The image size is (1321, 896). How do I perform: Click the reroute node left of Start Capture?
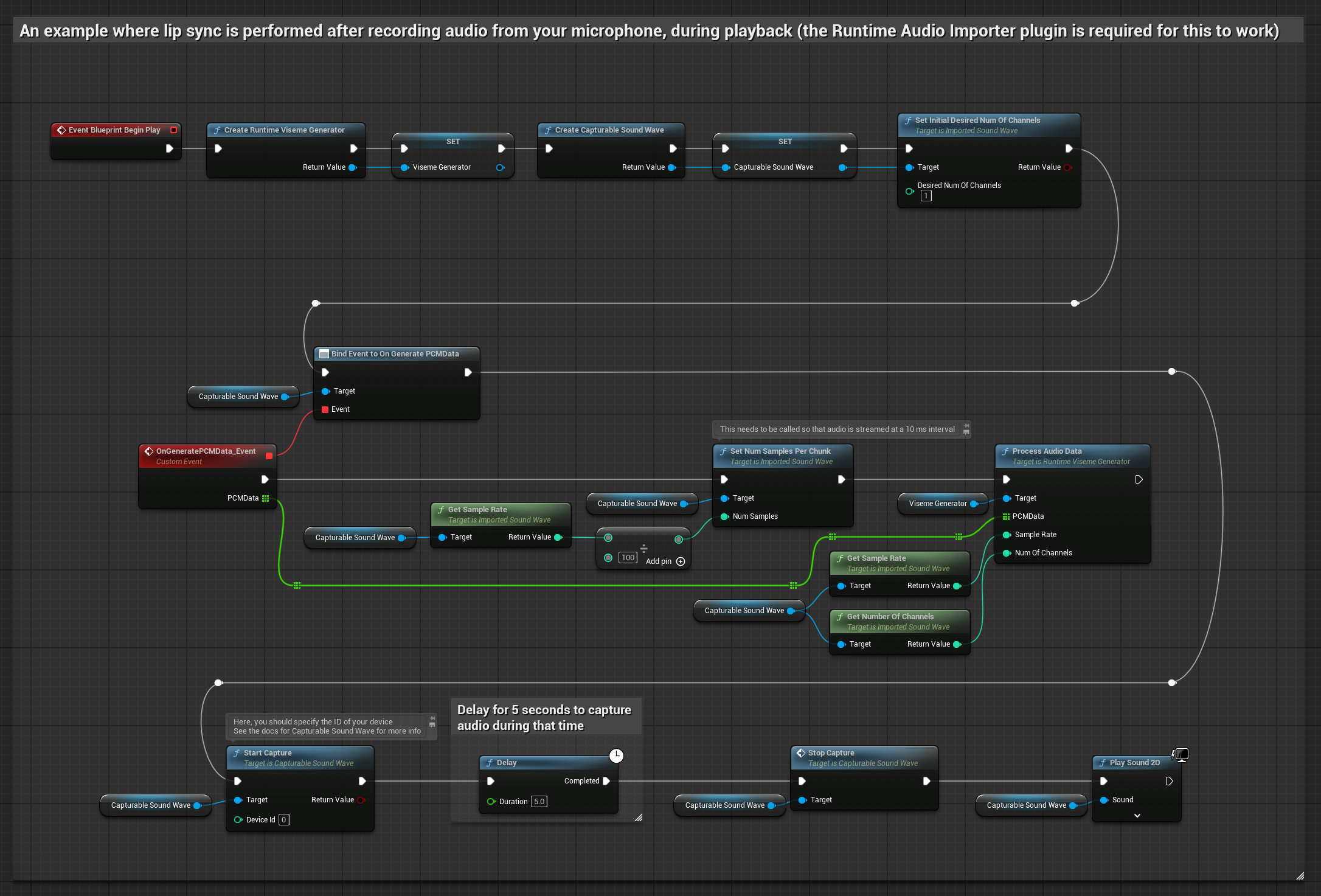(x=219, y=682)
